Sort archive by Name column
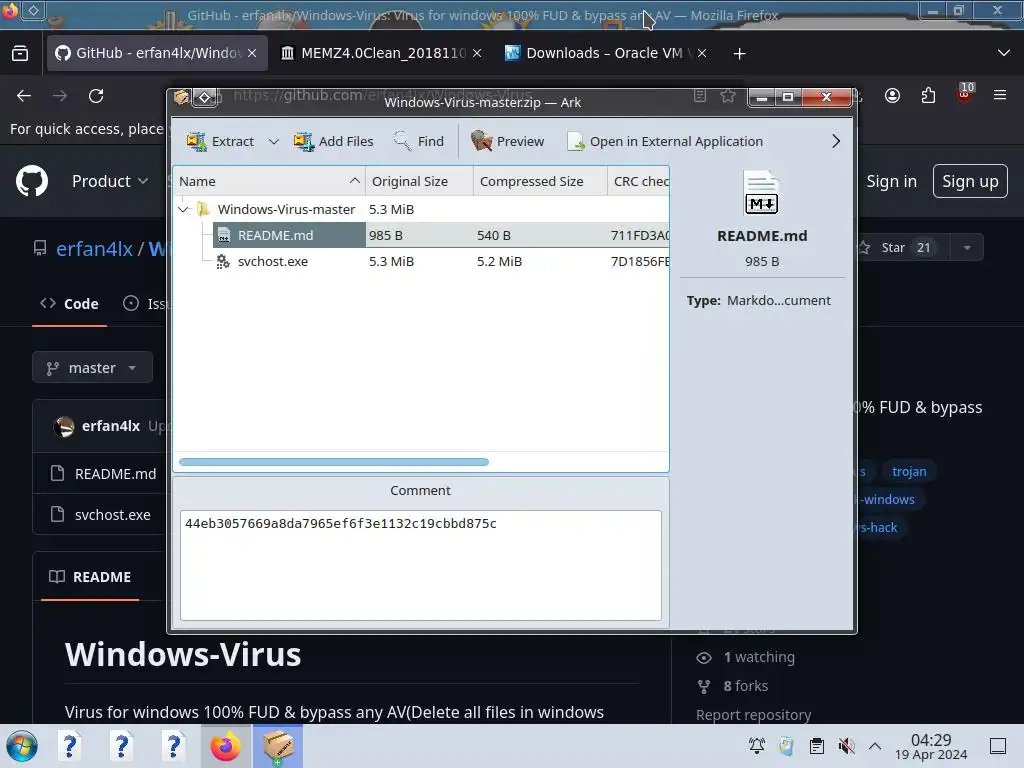This screenshot has width=1024, height=768. pyautogui.click(x=269, y=182)
